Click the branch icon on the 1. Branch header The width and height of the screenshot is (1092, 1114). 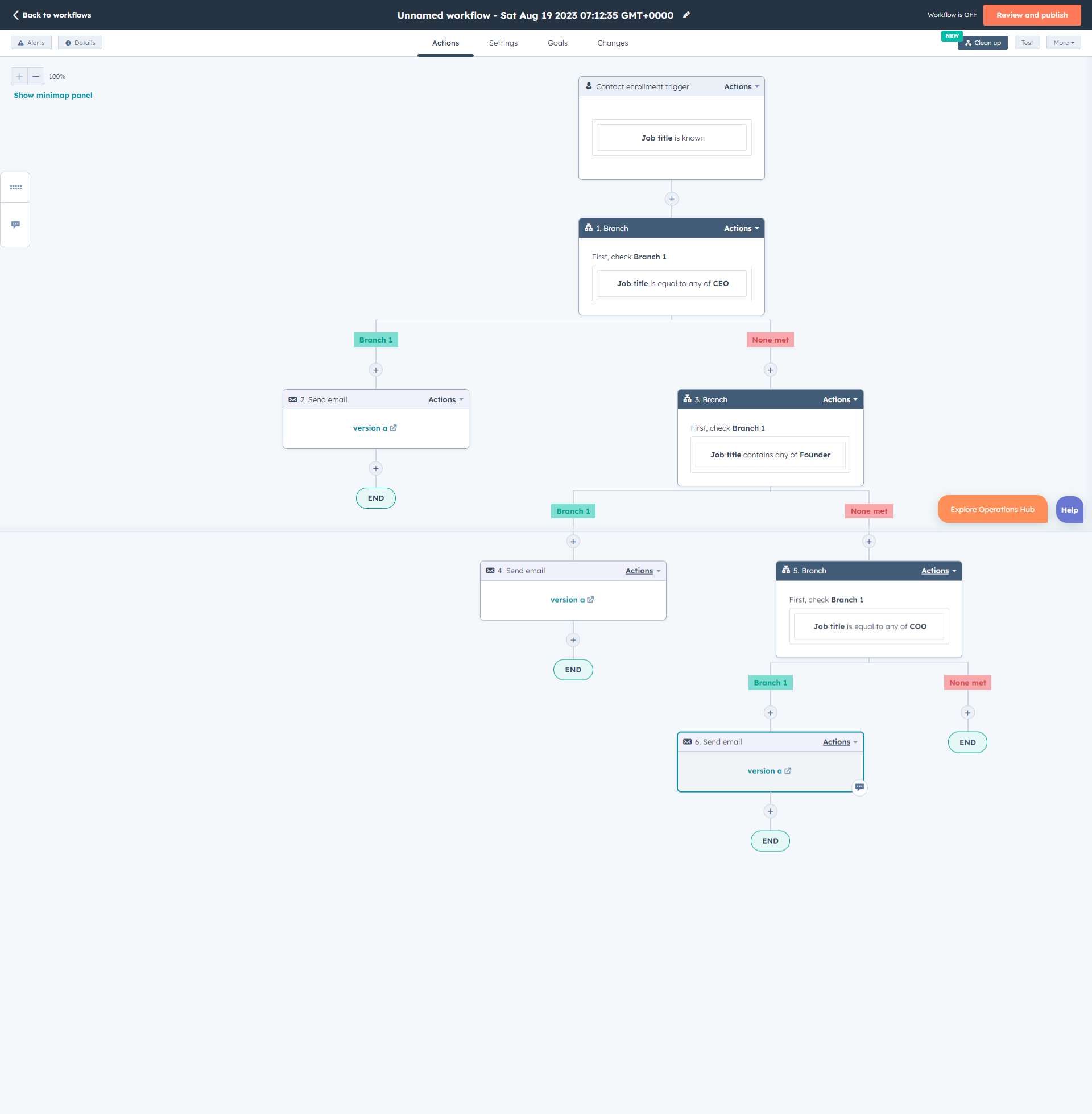click(x=589, y=228)
